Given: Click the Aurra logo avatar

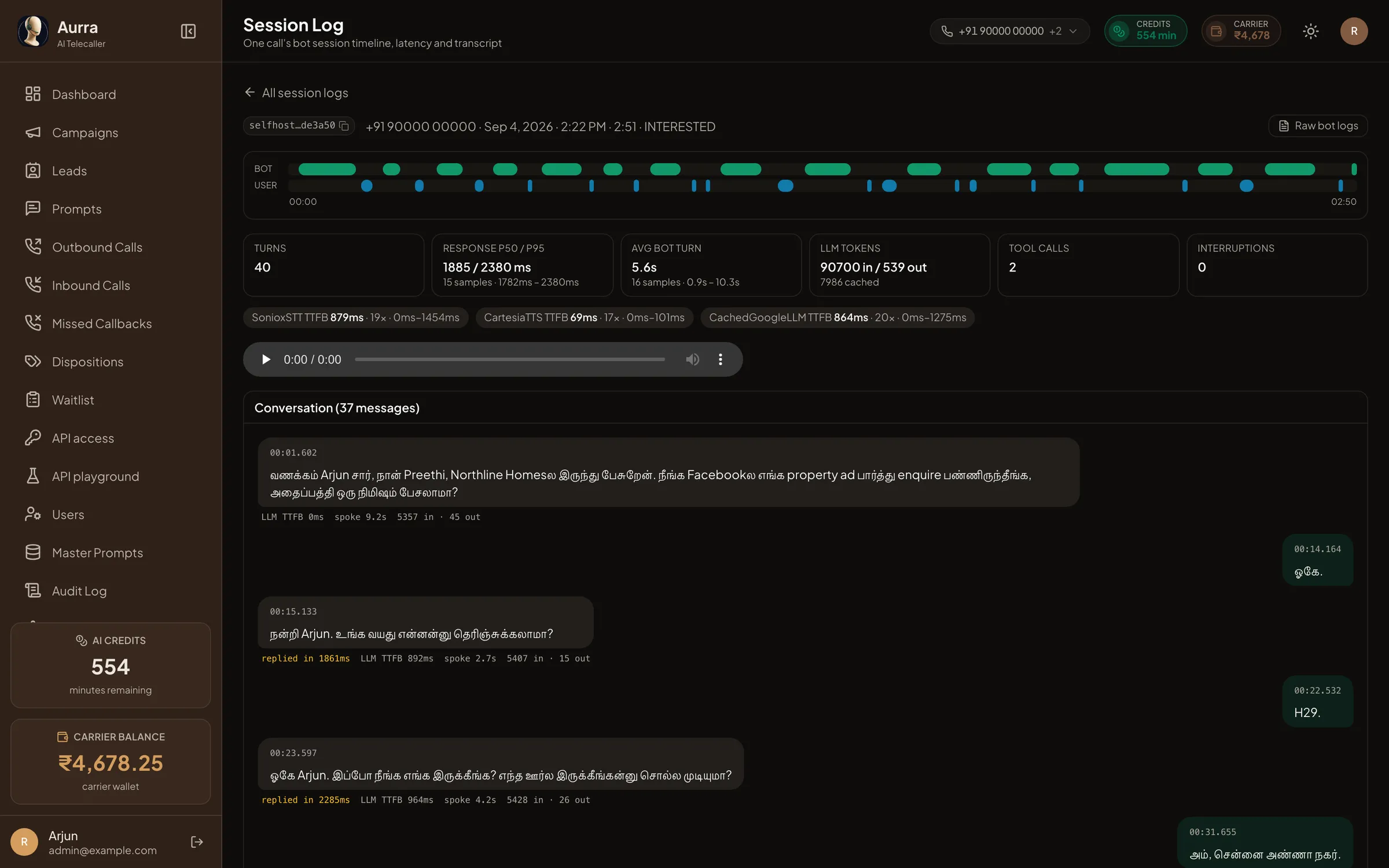Looking at the screenshot, I should tap(33, 31).
